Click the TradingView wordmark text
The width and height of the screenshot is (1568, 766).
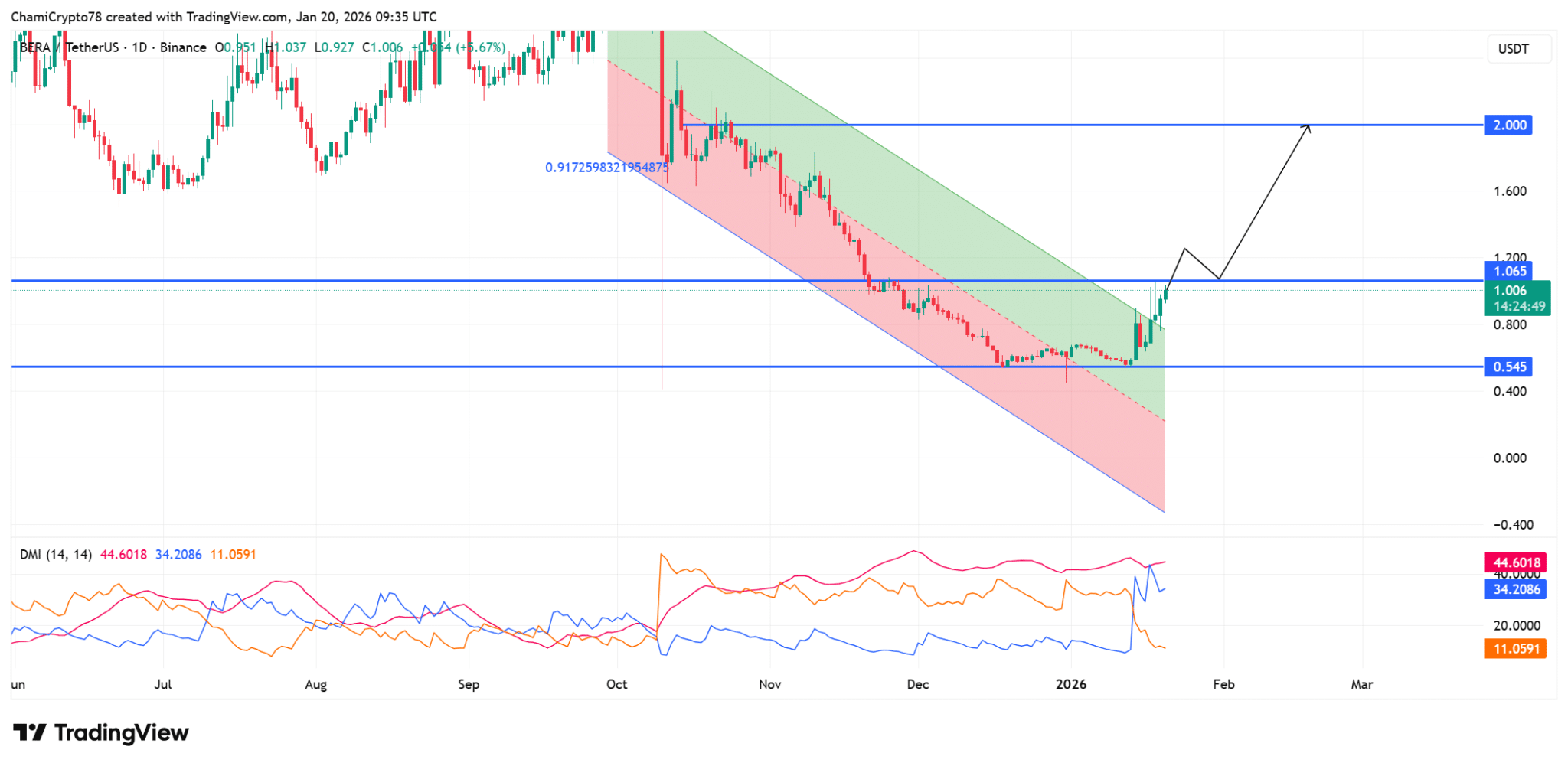click(x=122, y=733)
